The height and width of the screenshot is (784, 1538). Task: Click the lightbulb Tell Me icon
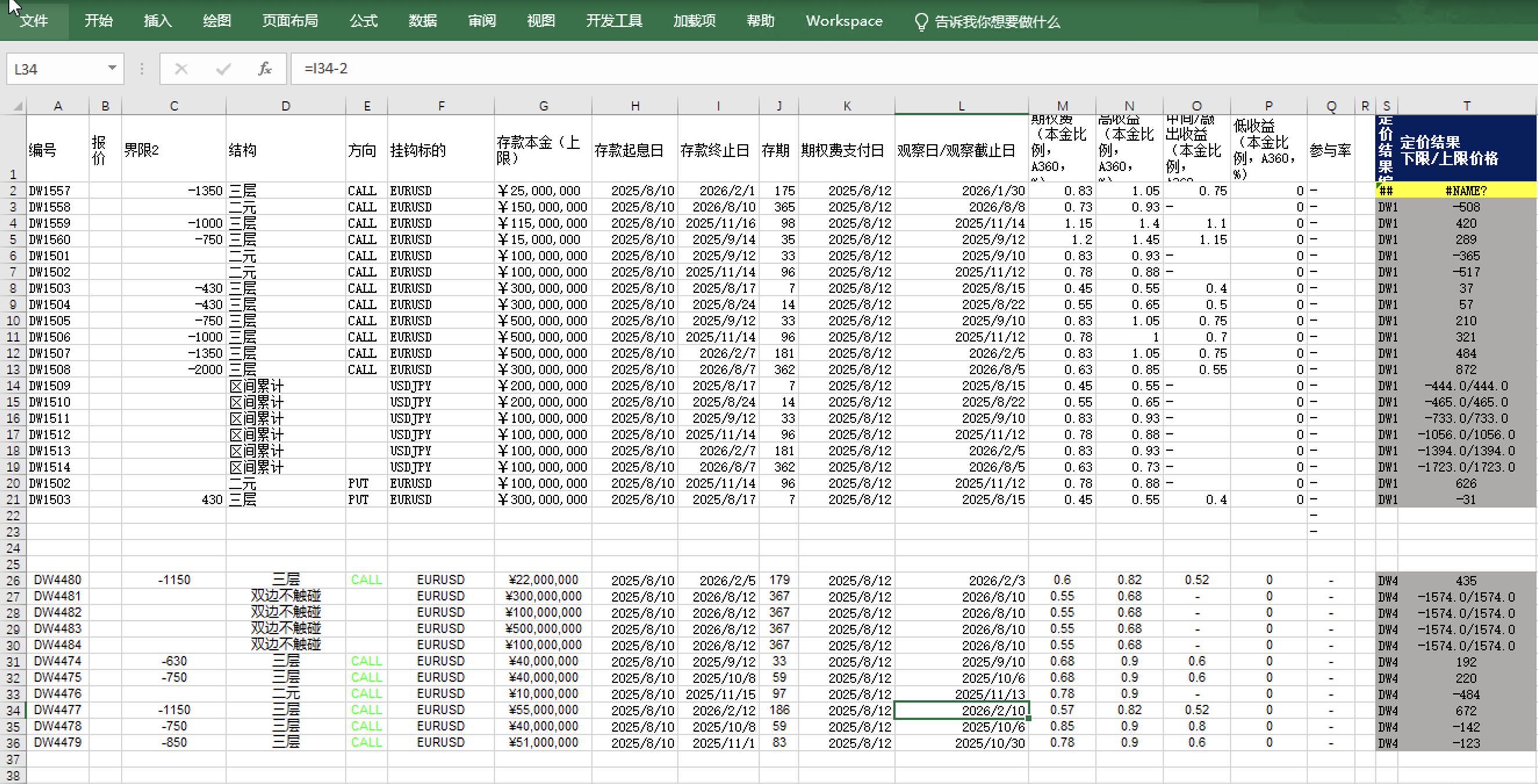(x=921, y=22)
